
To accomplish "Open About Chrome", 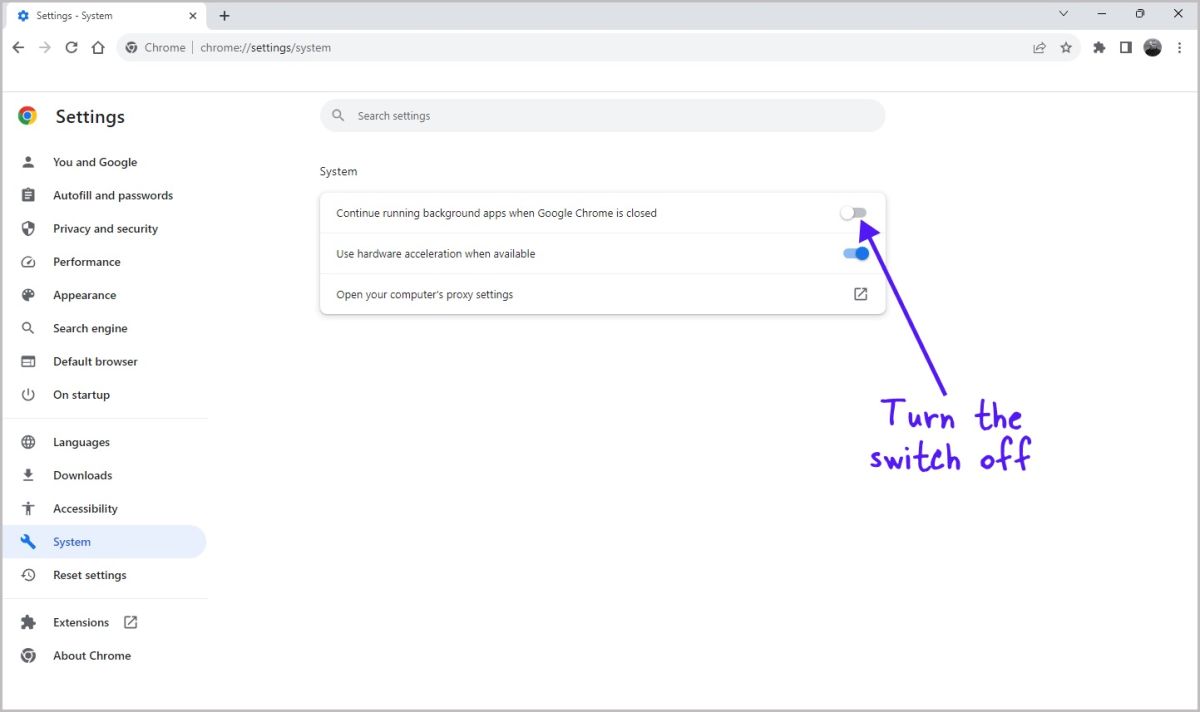I will click(x=92, y=655).
